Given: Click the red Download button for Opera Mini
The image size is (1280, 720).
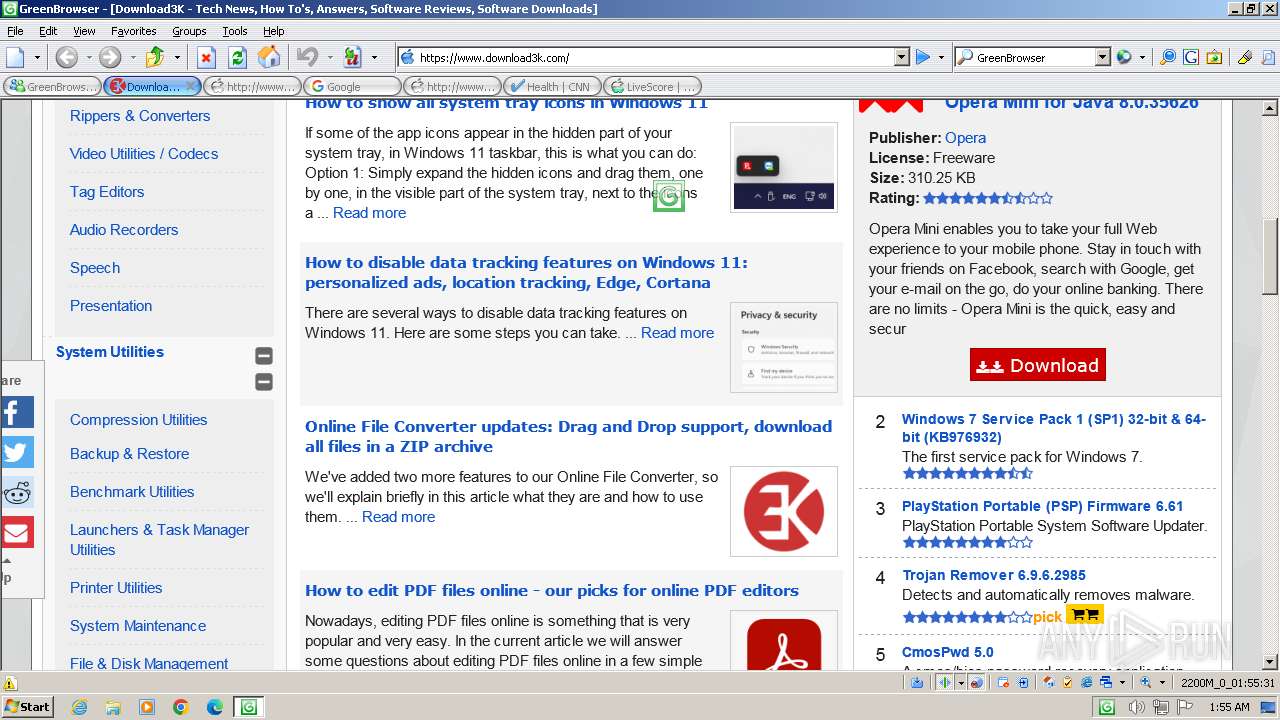Looking at the screenshot, I should [x=1037, y=365].
